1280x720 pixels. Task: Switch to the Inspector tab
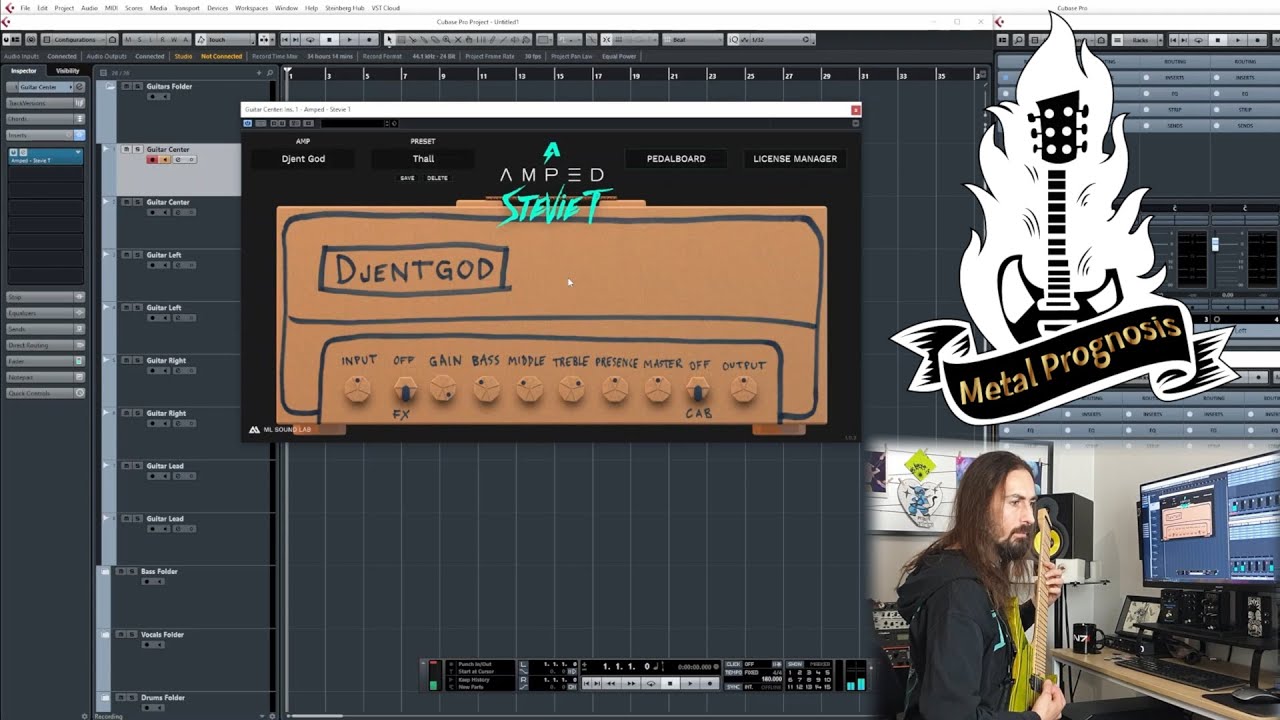tap(24, 71)
